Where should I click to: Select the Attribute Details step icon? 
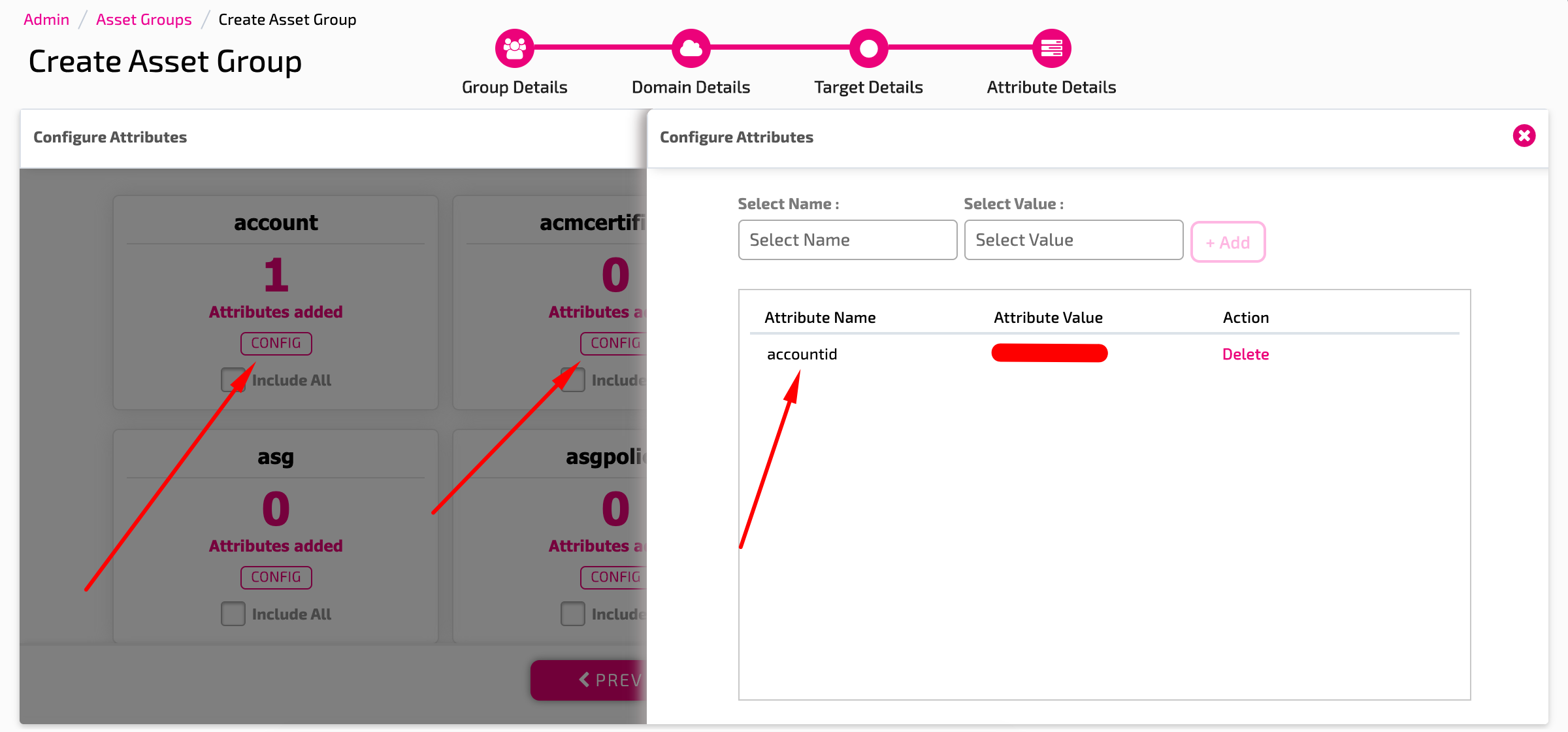click(1051, 47)
